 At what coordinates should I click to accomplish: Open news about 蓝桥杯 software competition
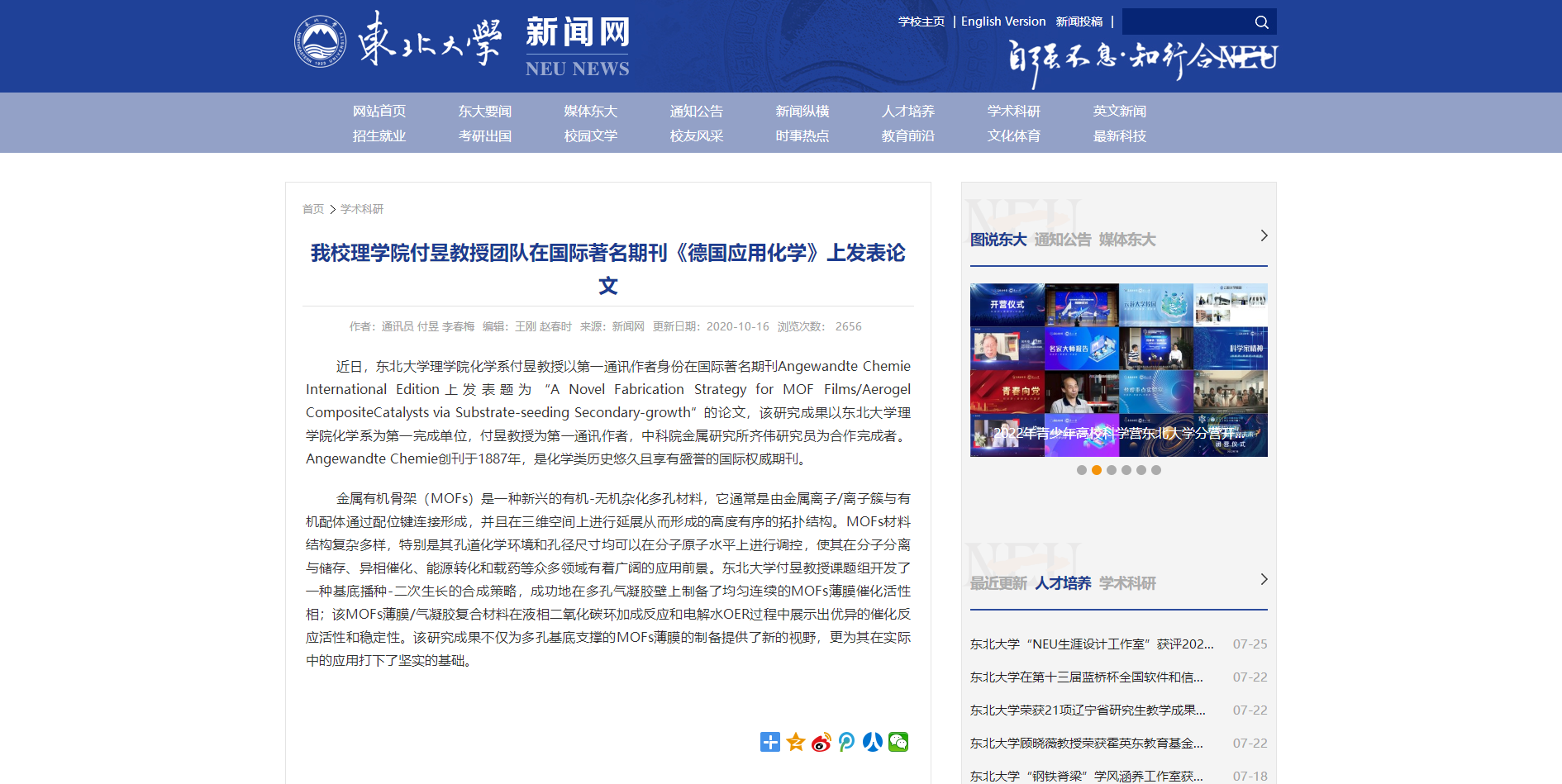click(1086, 677)
